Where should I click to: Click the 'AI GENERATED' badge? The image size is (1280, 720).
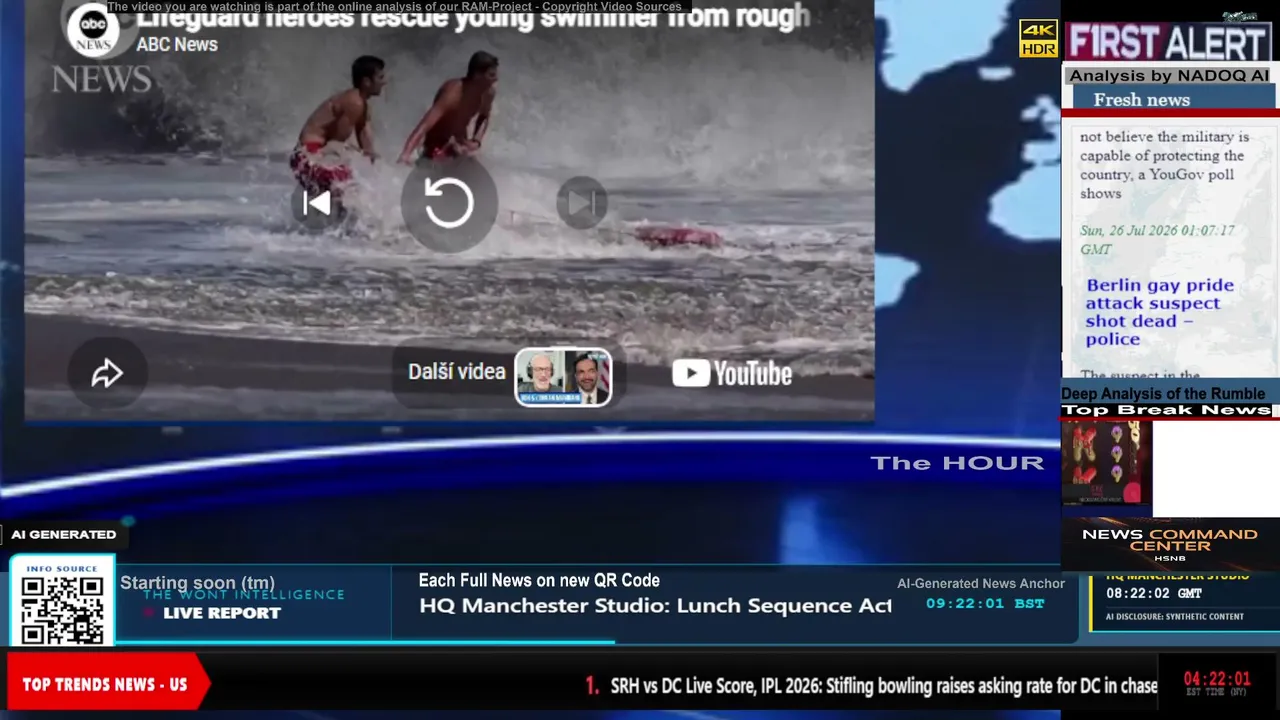[x=63, y=534]
